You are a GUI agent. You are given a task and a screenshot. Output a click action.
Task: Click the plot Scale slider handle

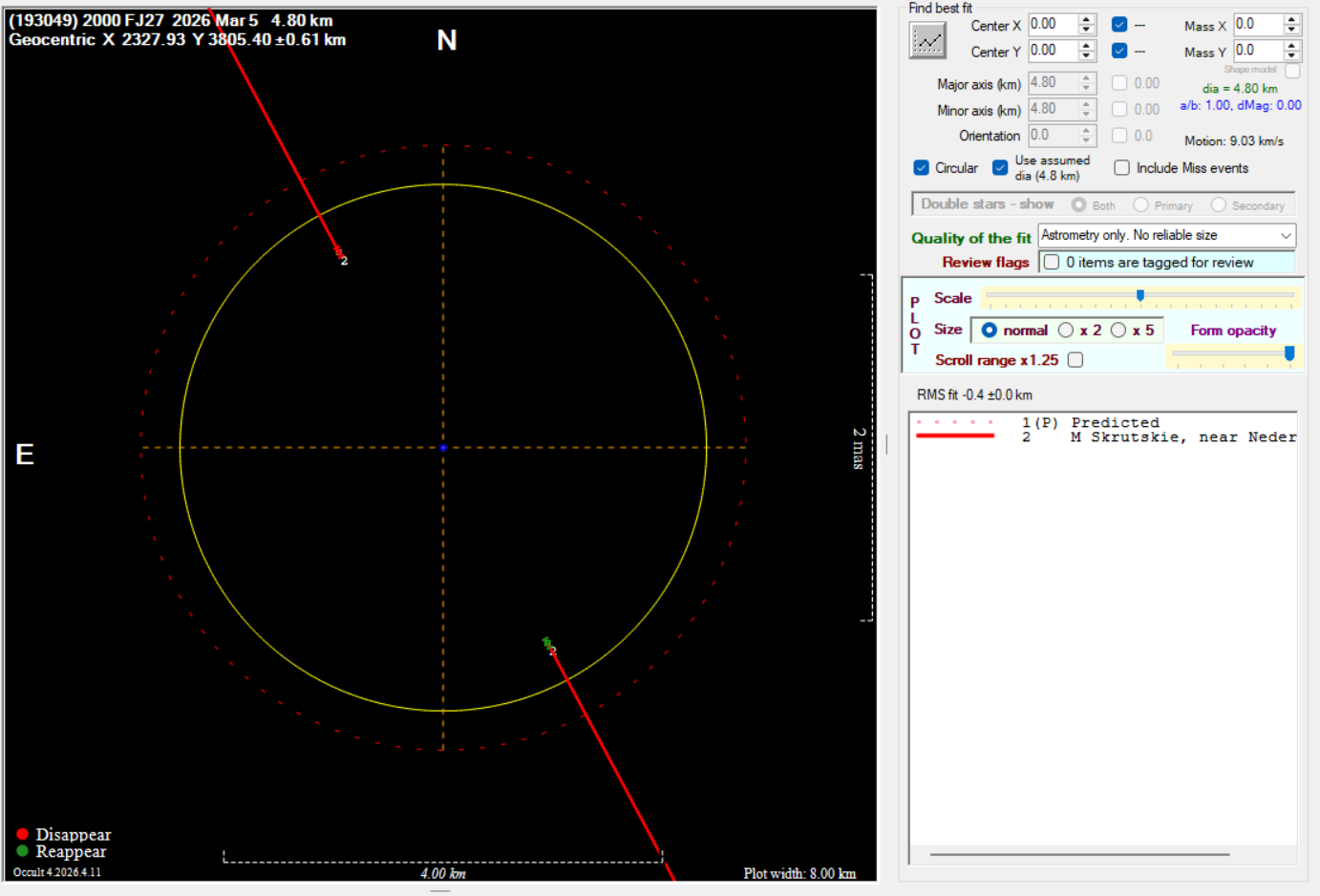1140,296
